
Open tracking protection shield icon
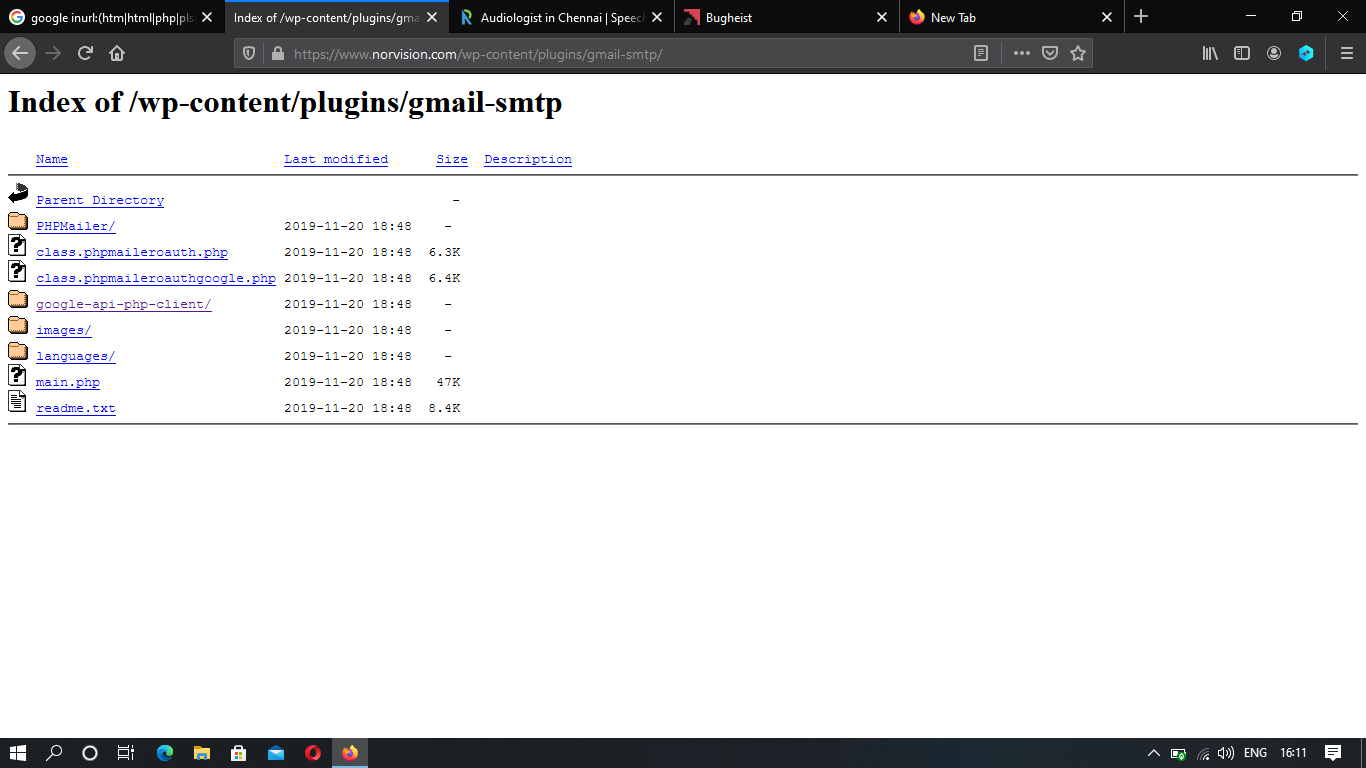click(250, 54)
